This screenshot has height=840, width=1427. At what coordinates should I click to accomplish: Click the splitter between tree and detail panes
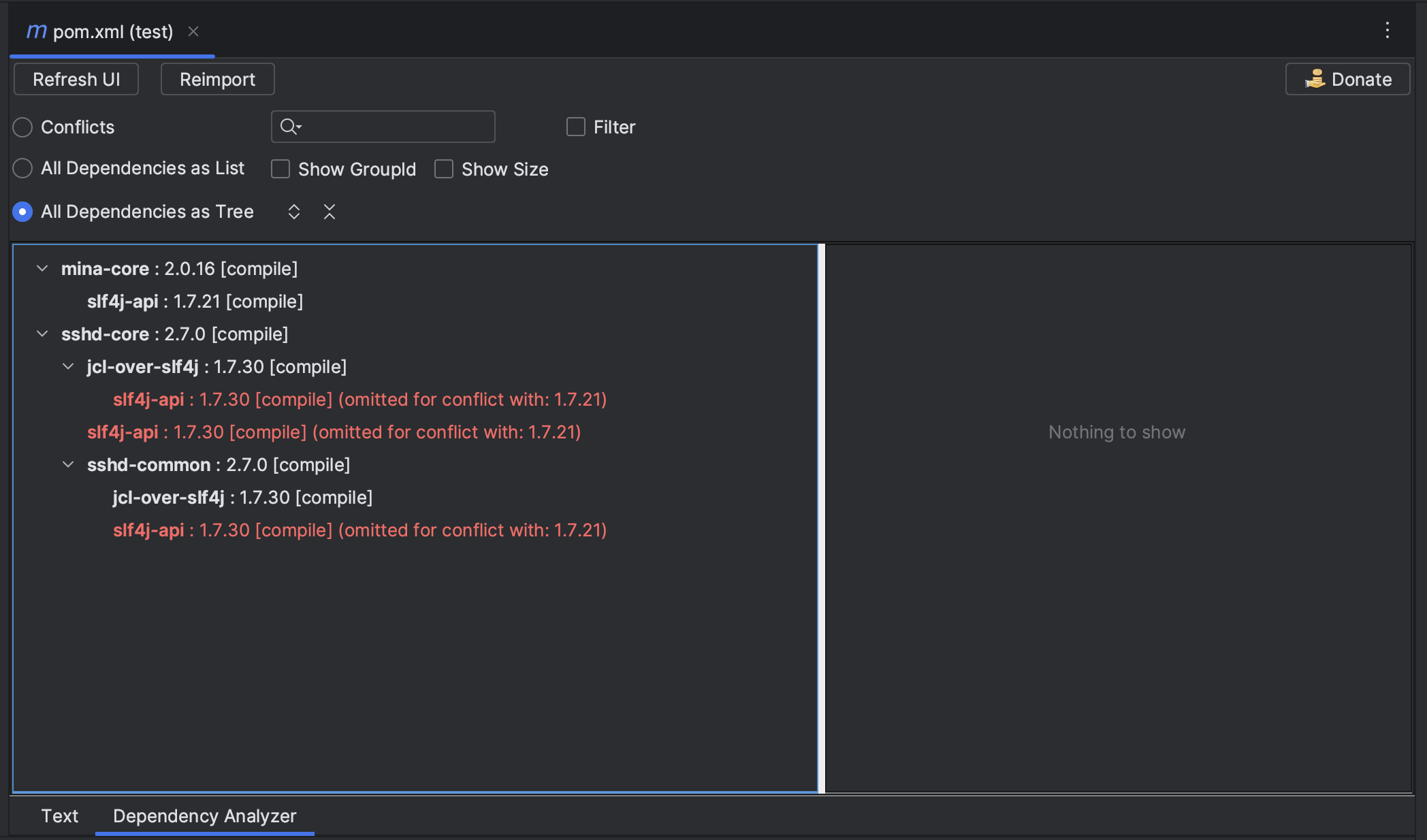pos(822,517)
